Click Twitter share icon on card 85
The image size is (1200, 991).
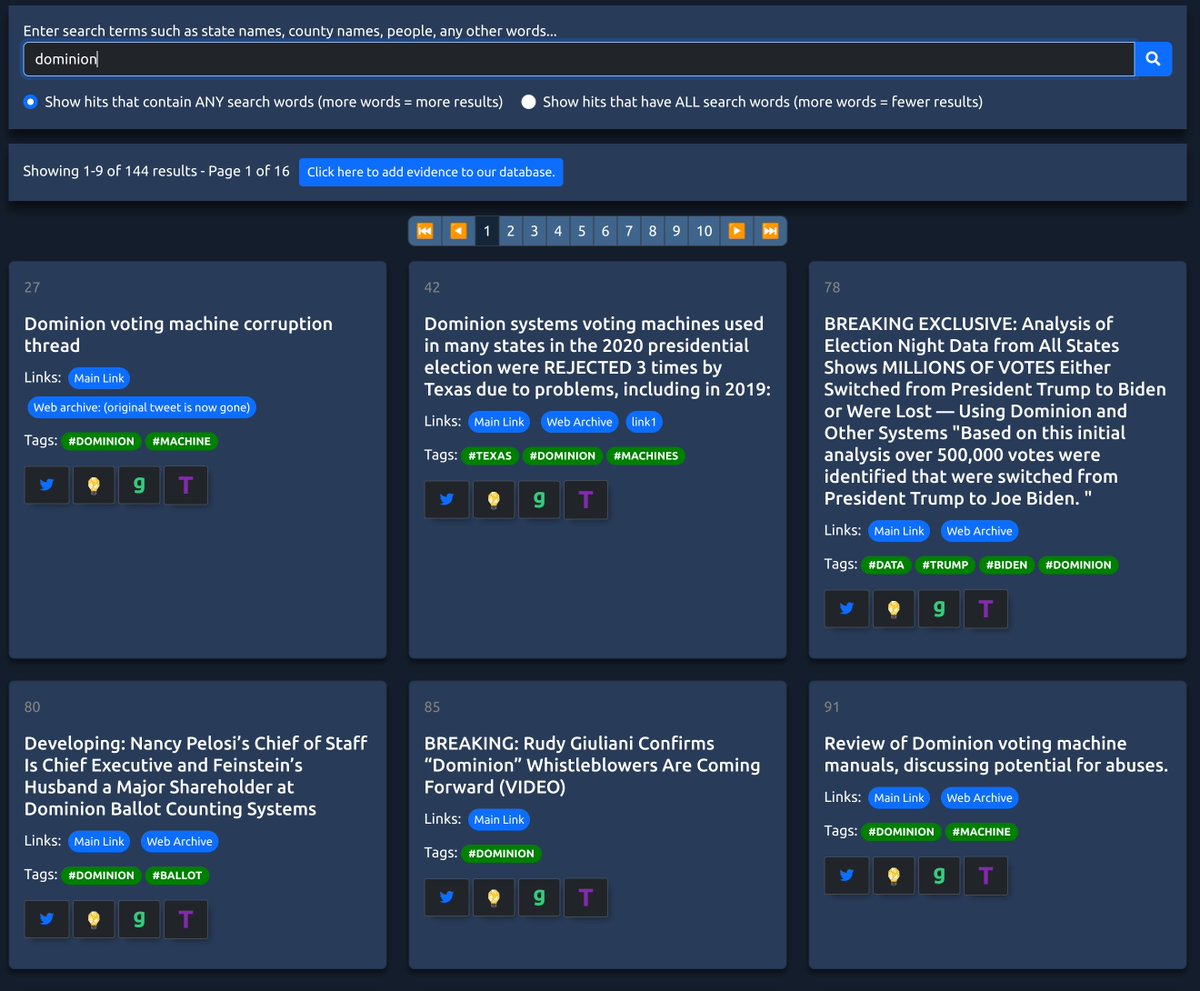point(446,898)
